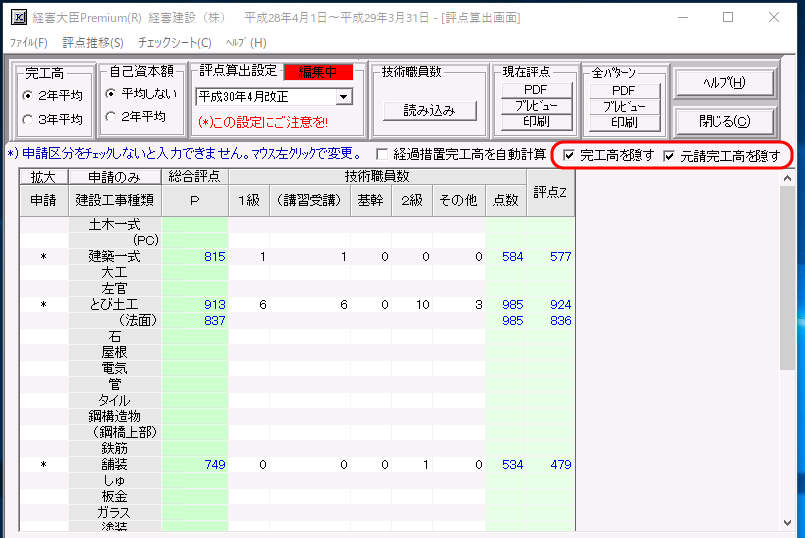
Task: Click the 拡大 header button
Action: 43,177
